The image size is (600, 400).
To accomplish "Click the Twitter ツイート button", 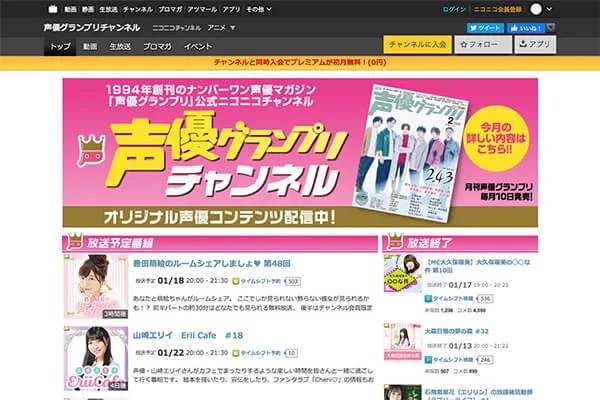I will coord(485,28).
